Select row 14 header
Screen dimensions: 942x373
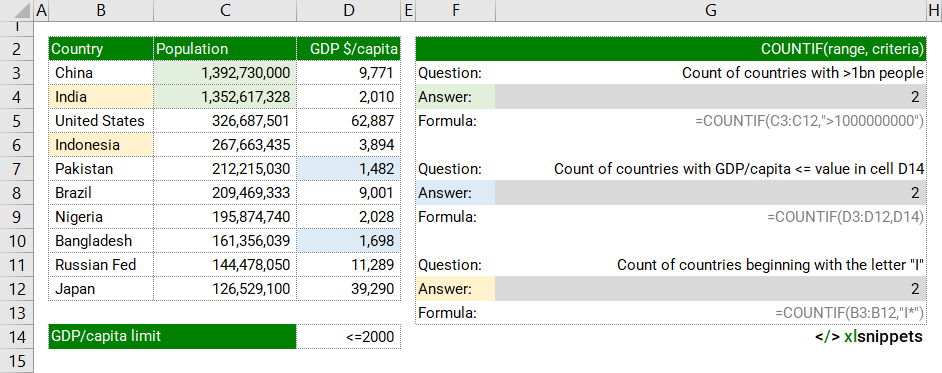17,336
